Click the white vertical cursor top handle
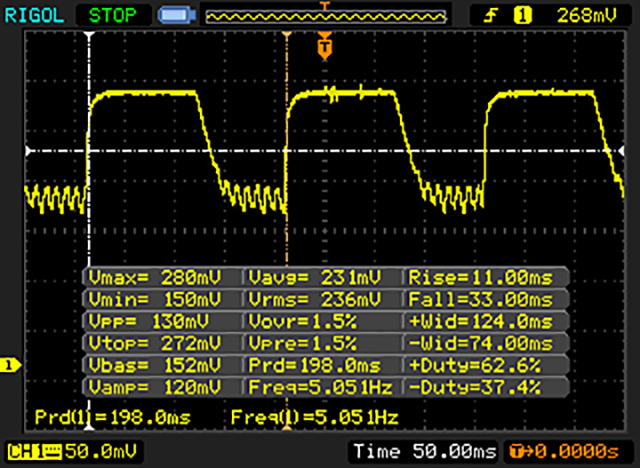 point(89,35)
